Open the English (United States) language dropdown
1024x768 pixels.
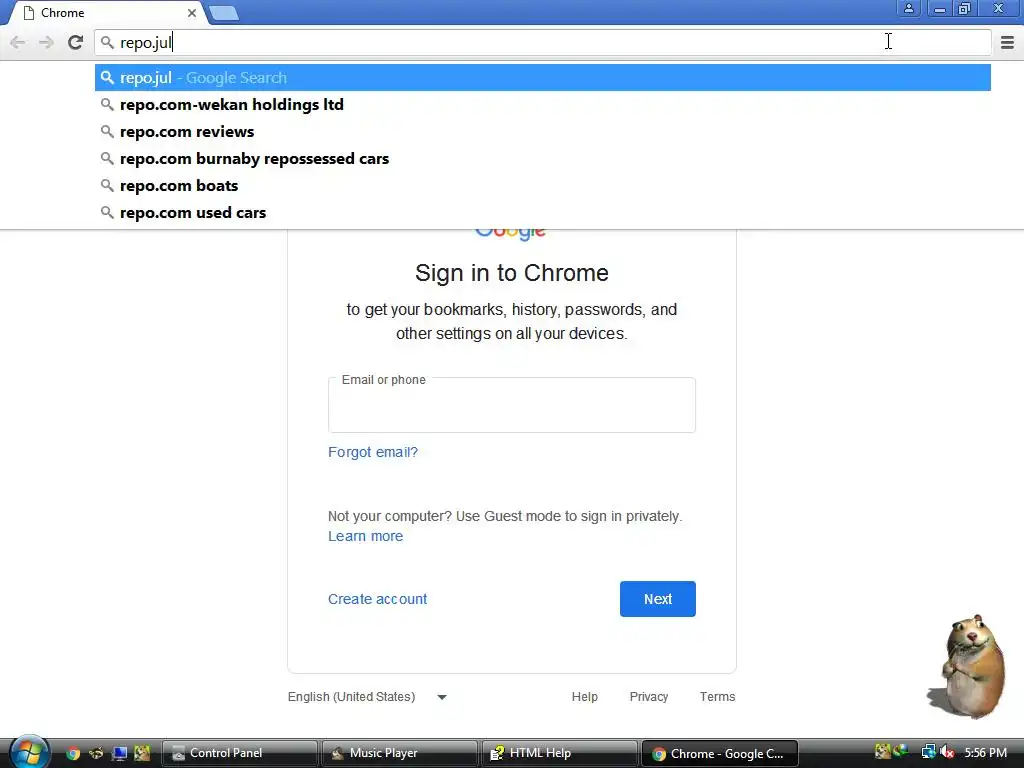[x=367, y=697]
